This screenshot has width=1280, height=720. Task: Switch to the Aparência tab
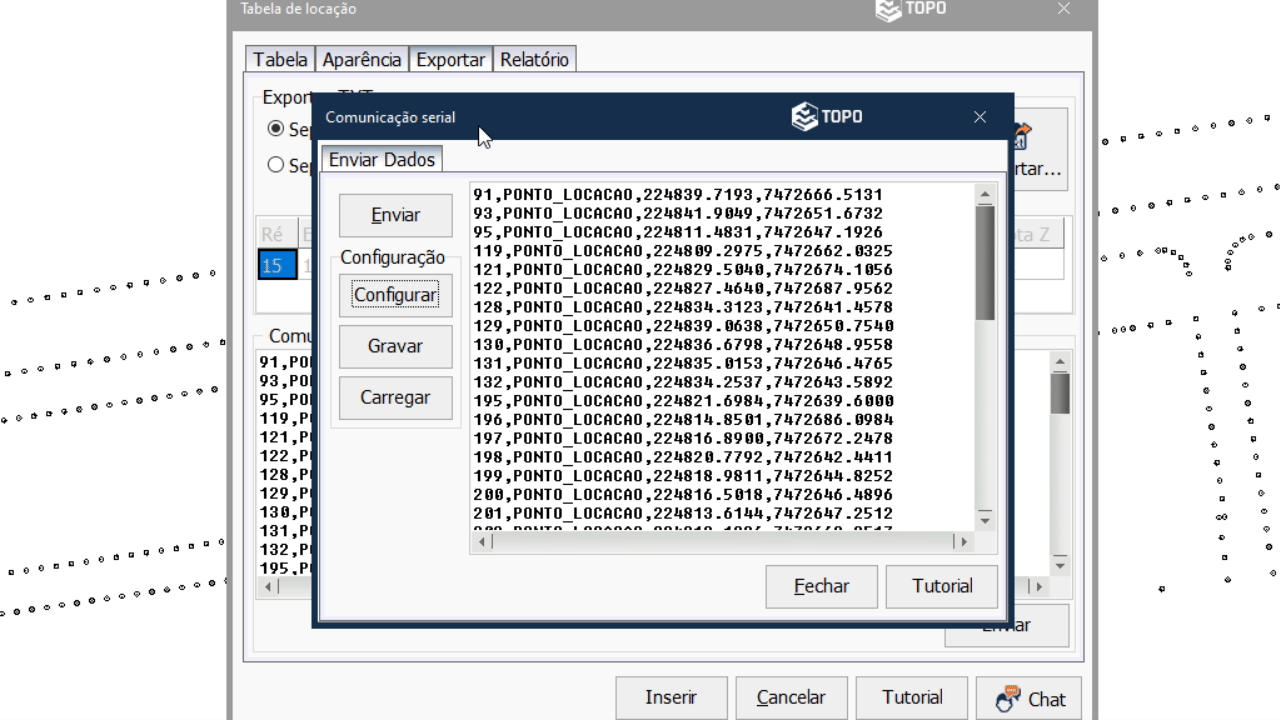[362, 60]
